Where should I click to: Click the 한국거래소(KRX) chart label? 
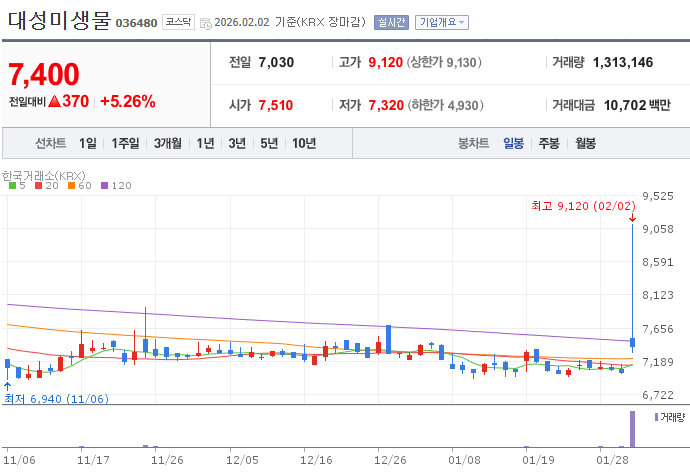click(x=44, y=176)
